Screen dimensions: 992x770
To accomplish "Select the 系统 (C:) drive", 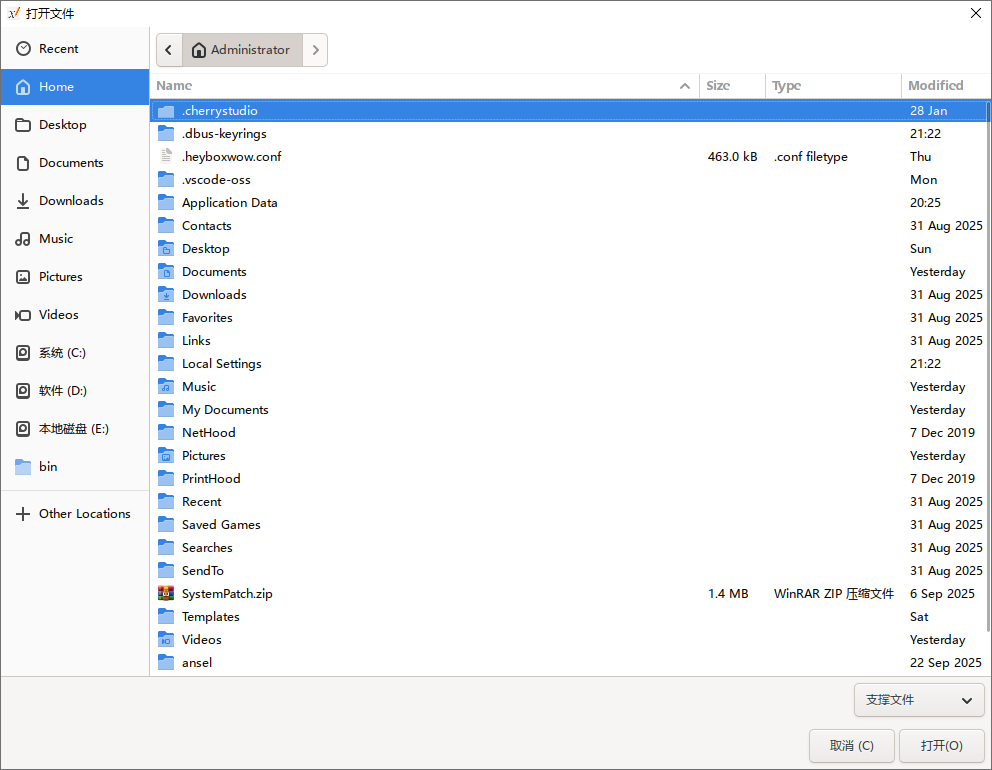I will (x=62, y=353).
